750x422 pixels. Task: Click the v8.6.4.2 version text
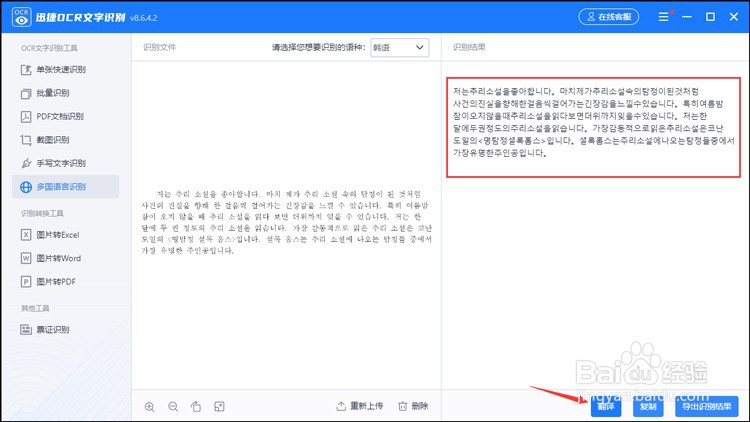point(143,18)
